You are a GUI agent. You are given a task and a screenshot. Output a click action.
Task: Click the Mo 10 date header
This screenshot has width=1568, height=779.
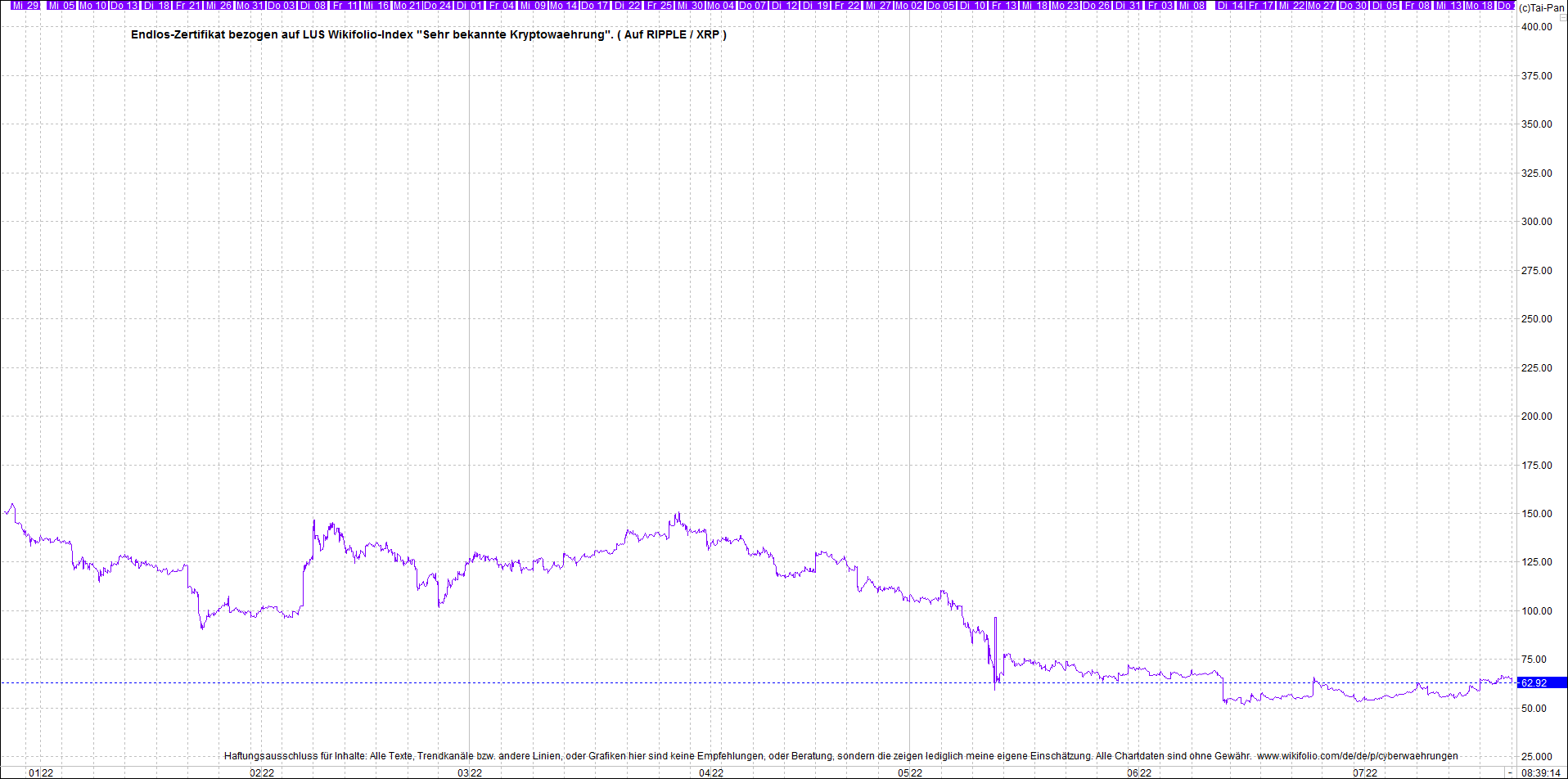92,6
